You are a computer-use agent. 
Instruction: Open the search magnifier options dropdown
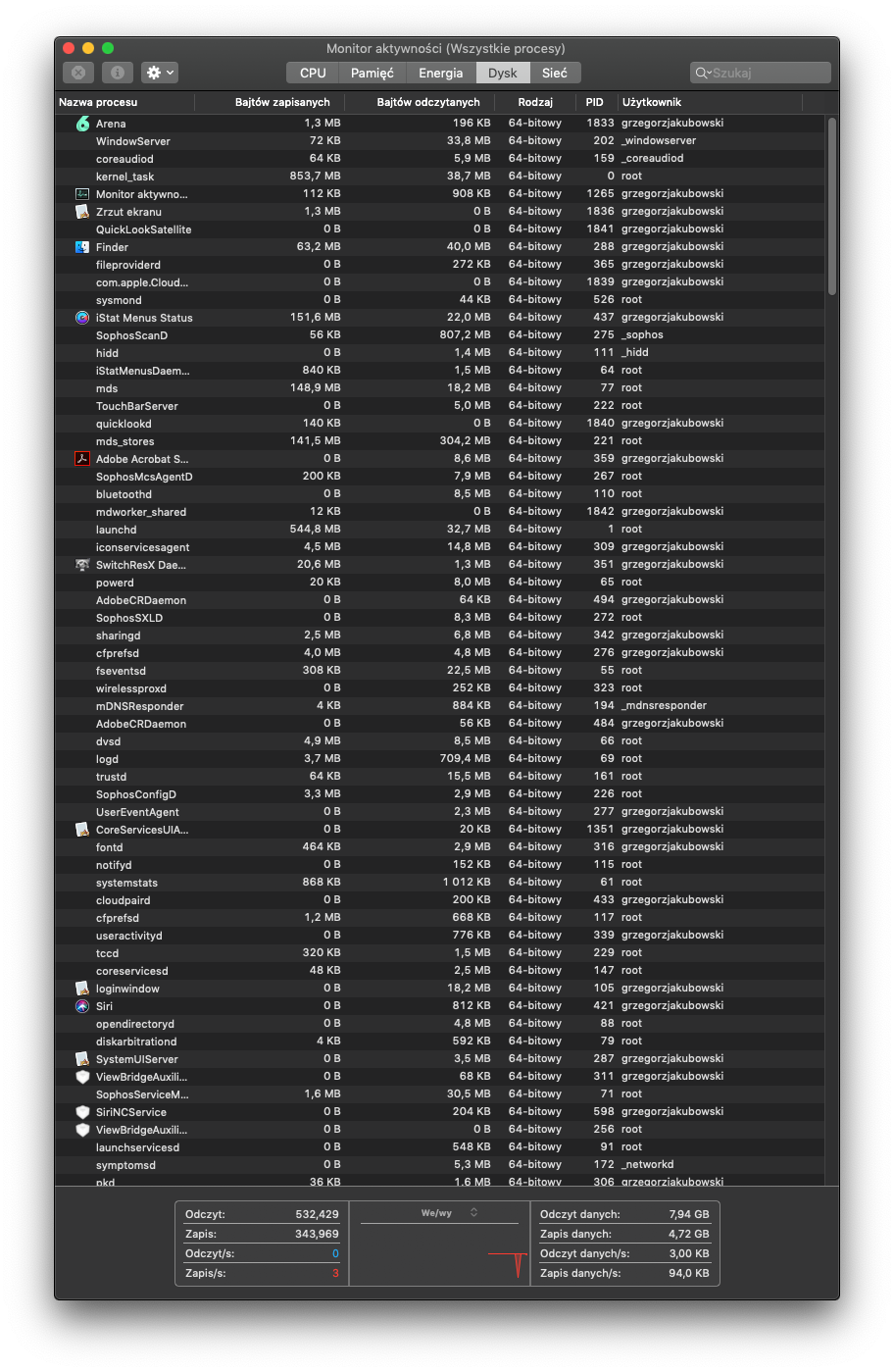(702, 73)
